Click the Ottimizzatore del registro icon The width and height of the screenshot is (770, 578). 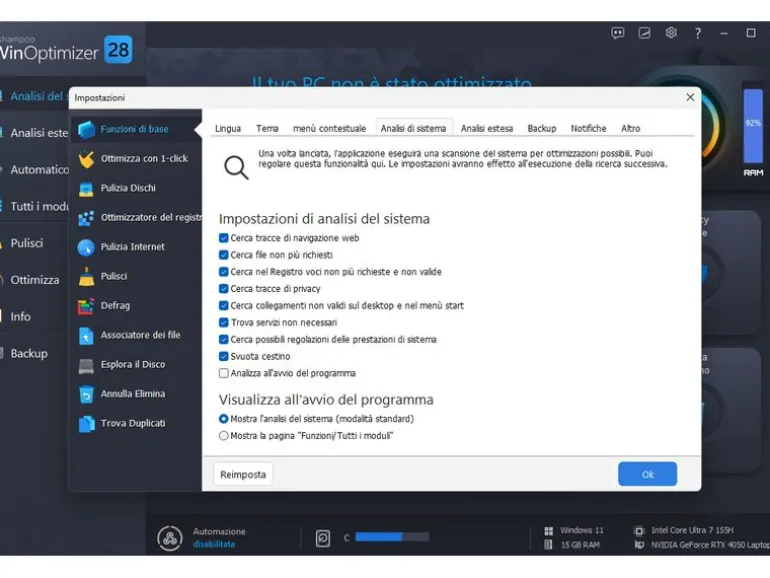pyautogui.click(x=86, y=218)
